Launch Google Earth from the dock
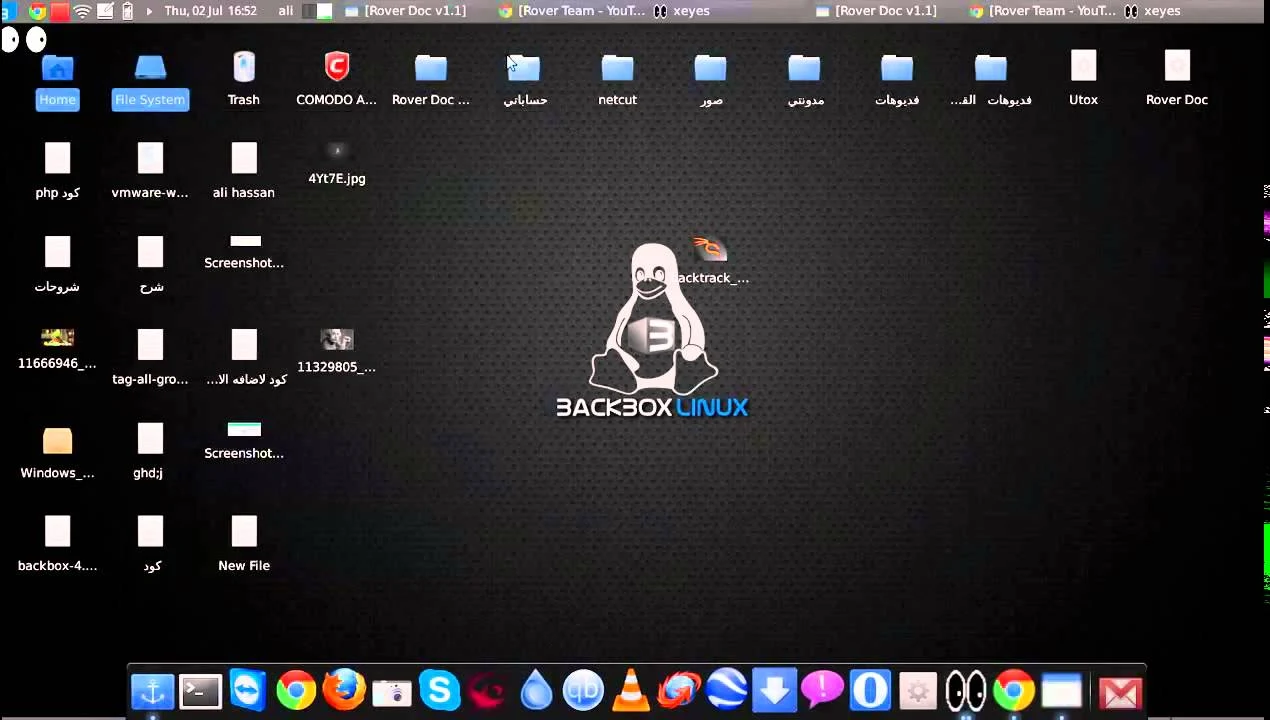Image resolution: width=1270 pixels, height=720 pixels. pos(726,690)
